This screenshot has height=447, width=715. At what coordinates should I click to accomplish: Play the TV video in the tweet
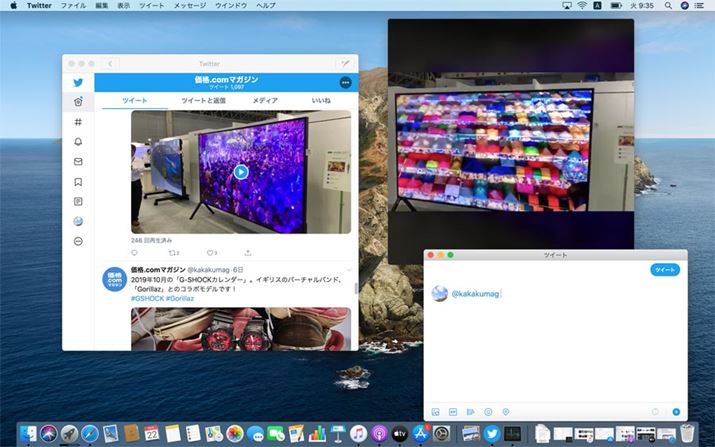241,172
